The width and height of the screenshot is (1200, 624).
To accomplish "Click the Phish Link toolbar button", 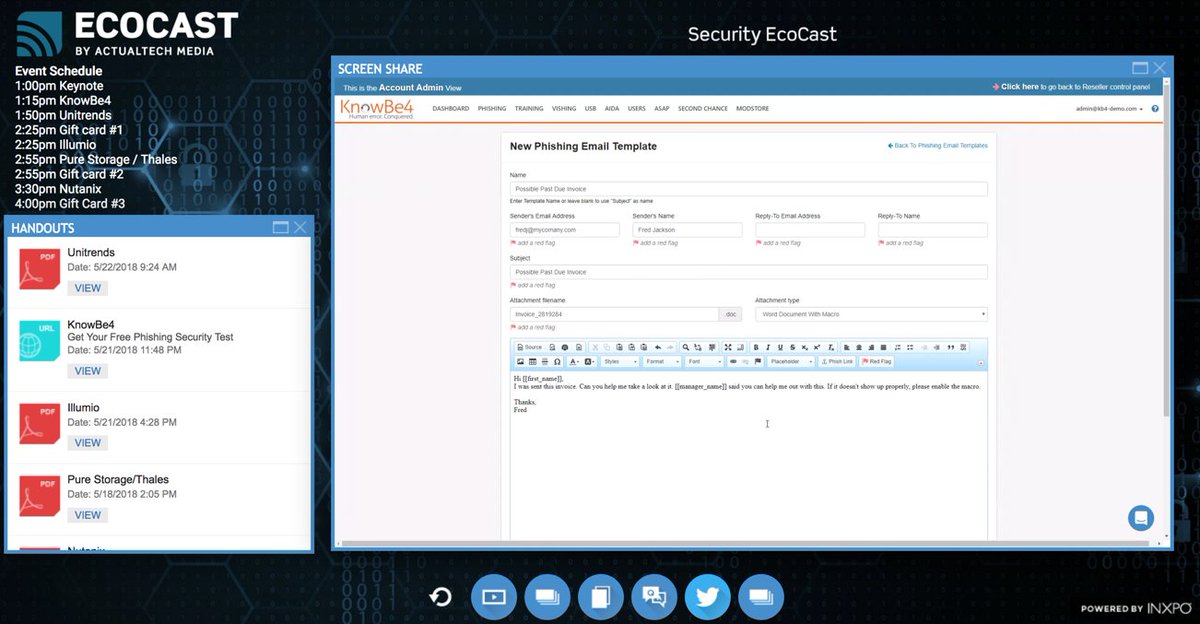I will tap(837, 361).
